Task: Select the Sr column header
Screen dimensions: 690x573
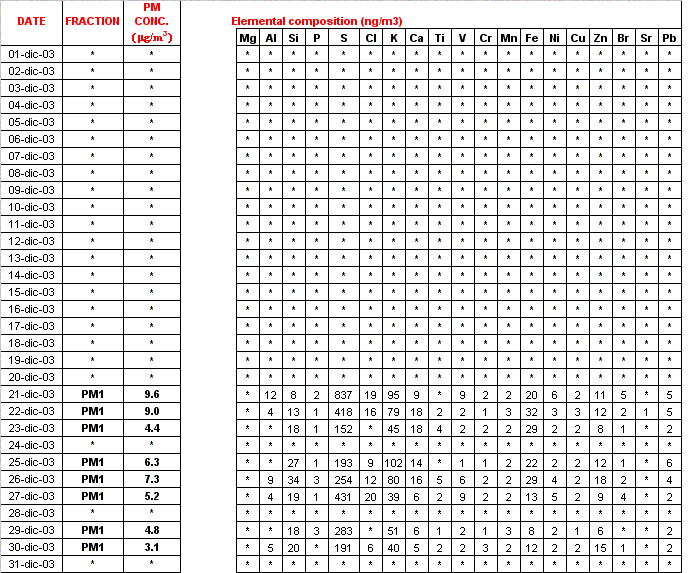Action: coord(646,38)
